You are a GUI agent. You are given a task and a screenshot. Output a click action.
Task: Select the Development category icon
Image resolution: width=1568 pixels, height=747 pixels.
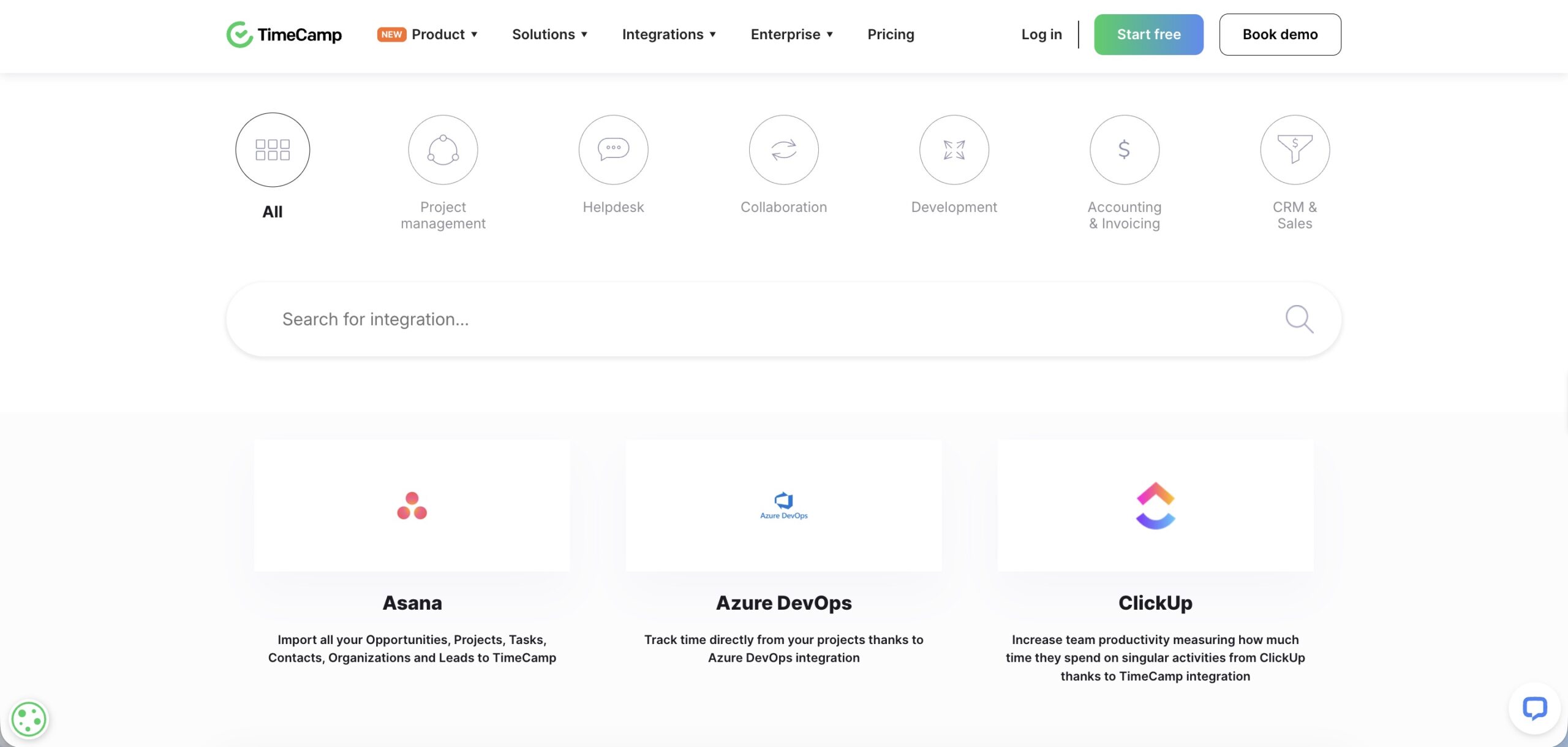click(x=954, y=150)
